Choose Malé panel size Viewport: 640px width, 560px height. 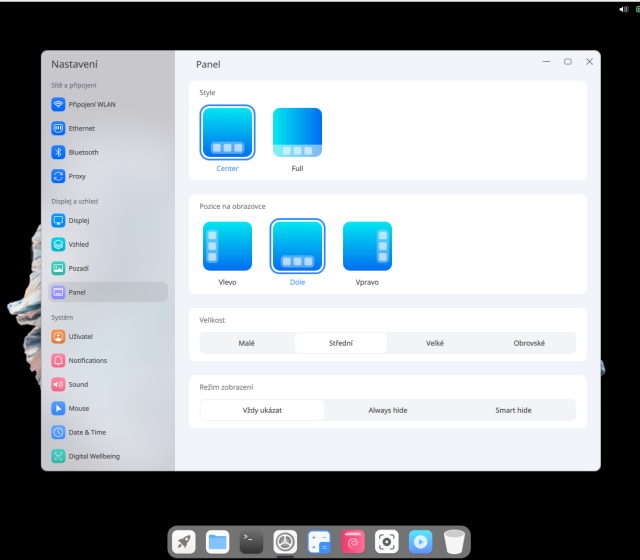247,343
